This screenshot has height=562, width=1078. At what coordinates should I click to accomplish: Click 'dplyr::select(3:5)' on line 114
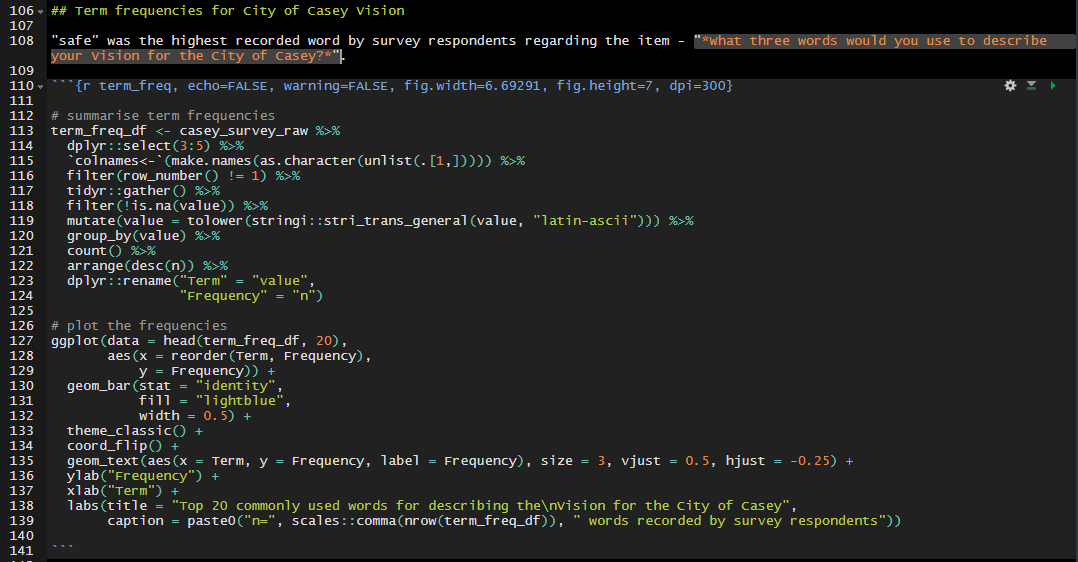[x=138, y=146]
